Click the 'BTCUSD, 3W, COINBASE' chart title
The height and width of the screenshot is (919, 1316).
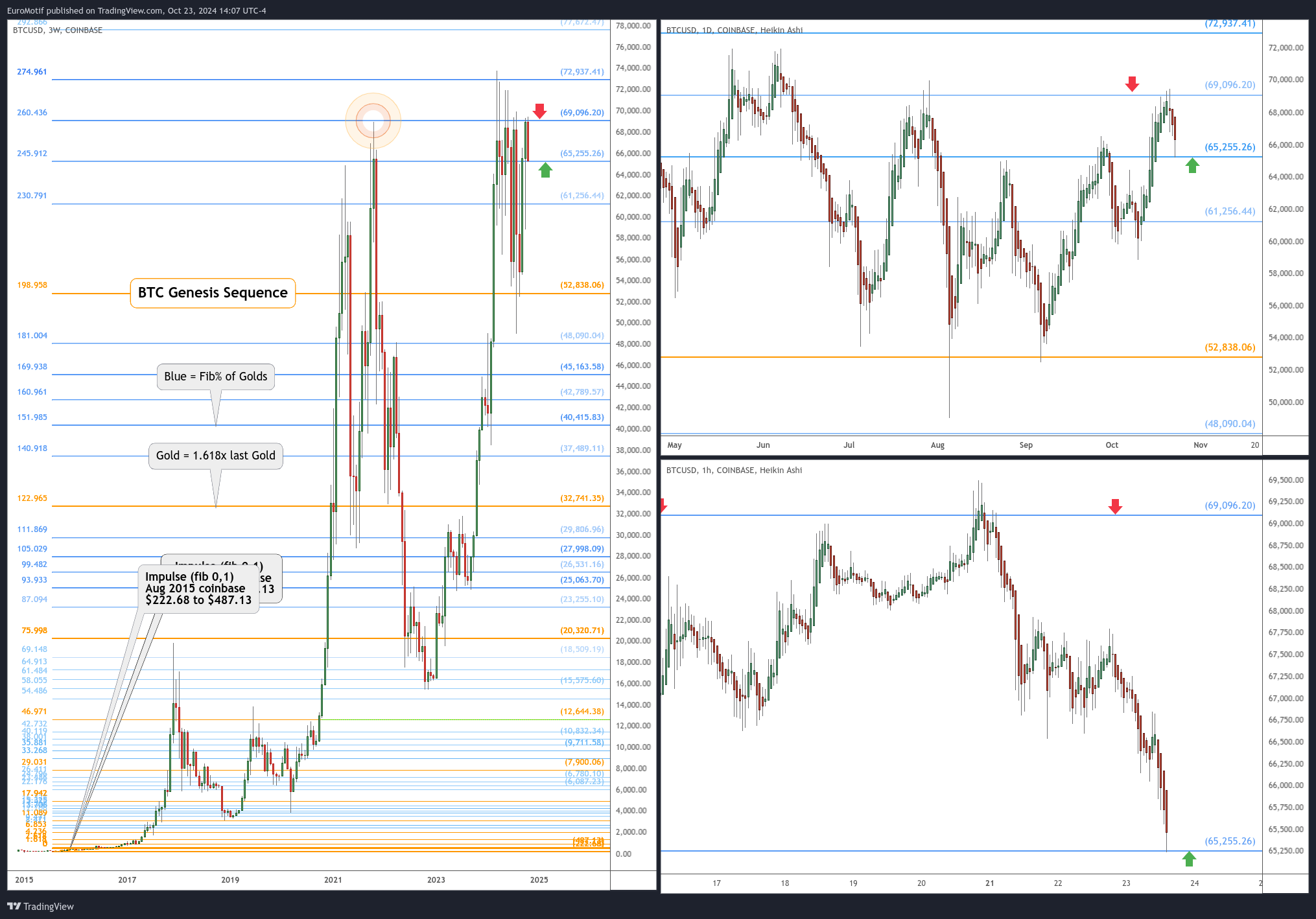(x=58, y=30)
